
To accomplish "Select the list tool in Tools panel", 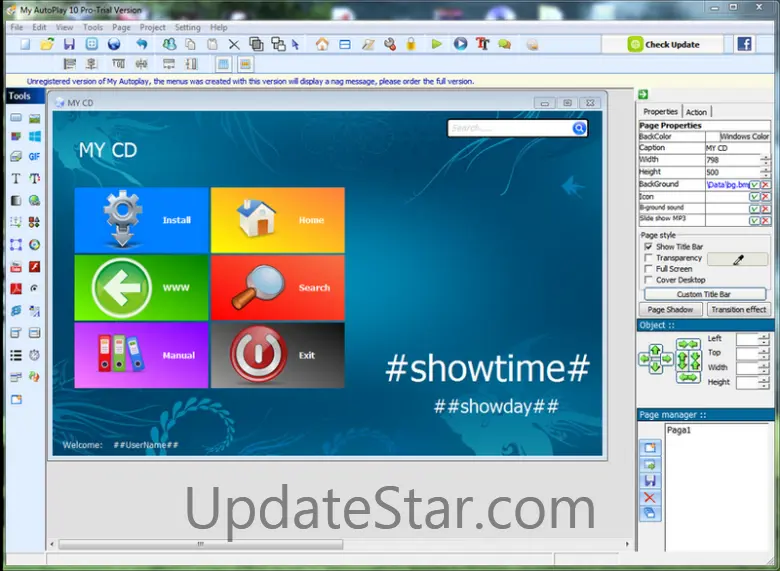I will 16,355.
